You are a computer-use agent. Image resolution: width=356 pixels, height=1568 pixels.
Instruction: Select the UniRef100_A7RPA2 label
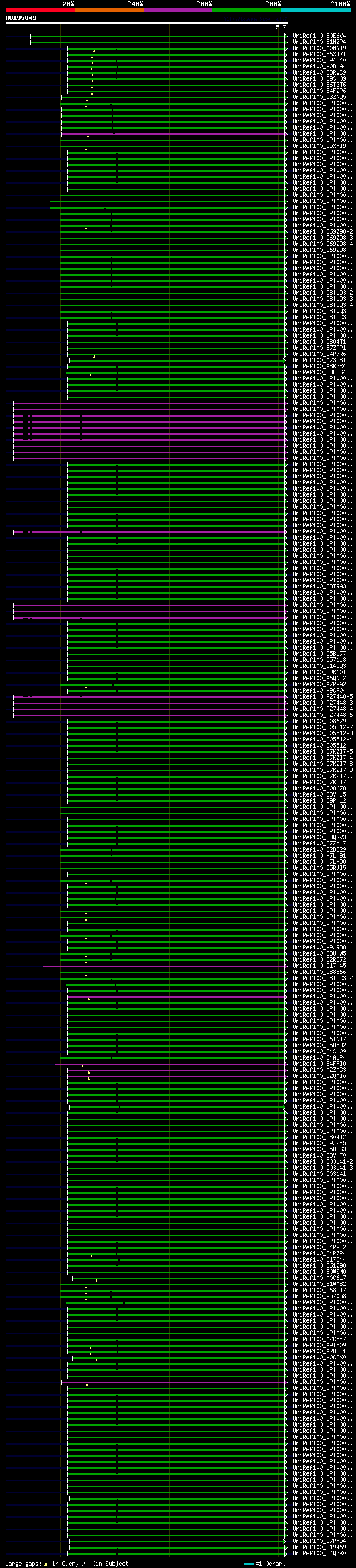[319, 684]
